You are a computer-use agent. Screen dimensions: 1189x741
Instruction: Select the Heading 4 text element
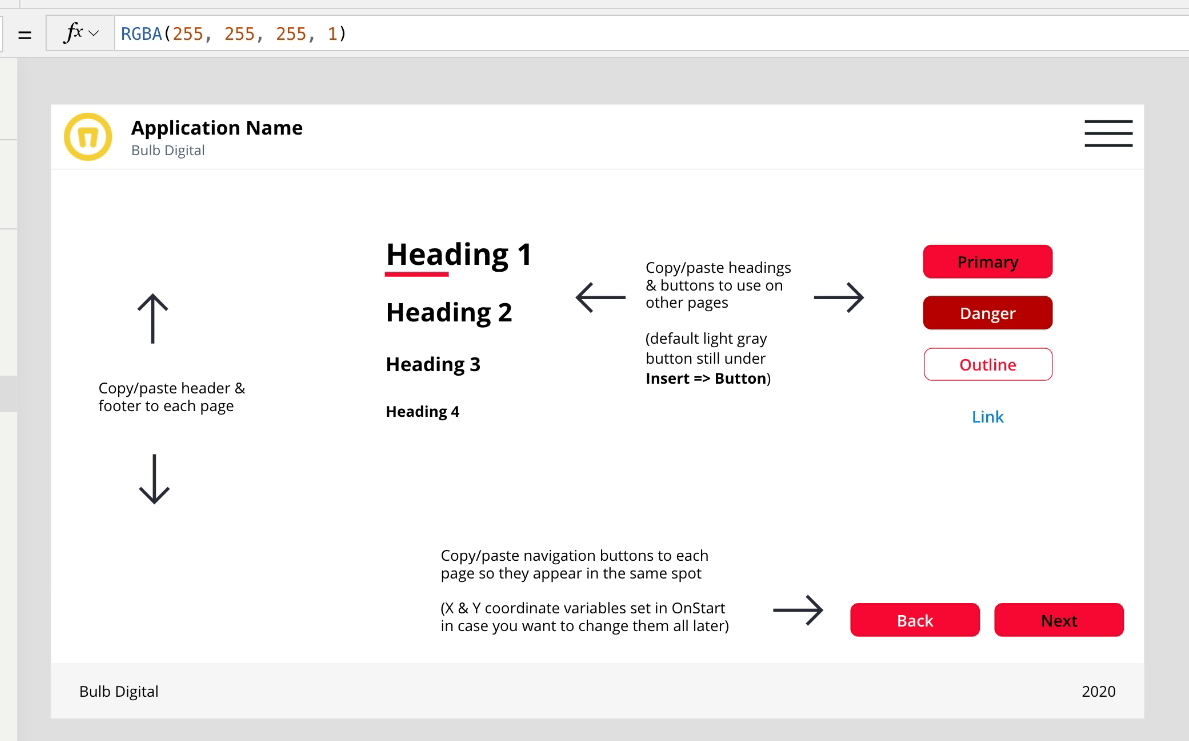[x=422, y=411]
